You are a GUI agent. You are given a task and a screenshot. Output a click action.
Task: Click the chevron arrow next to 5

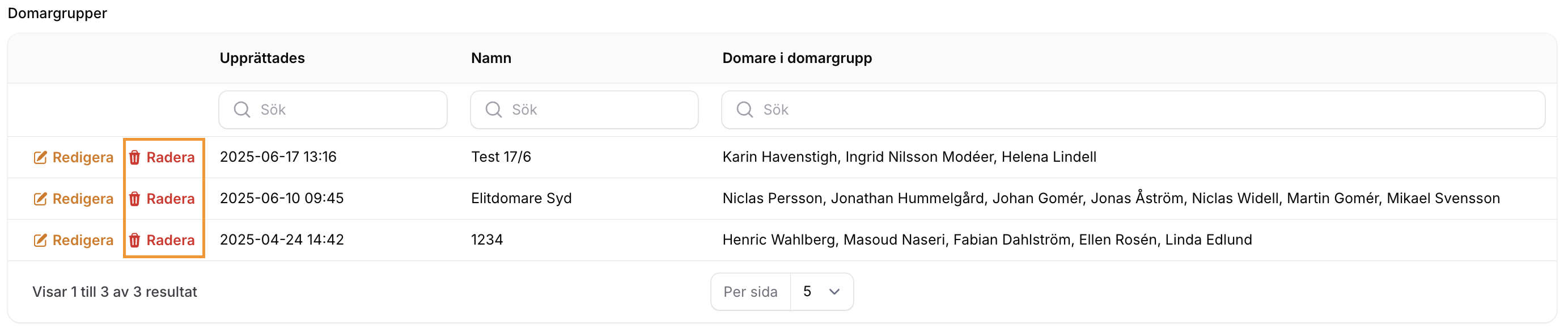(834, 292)
